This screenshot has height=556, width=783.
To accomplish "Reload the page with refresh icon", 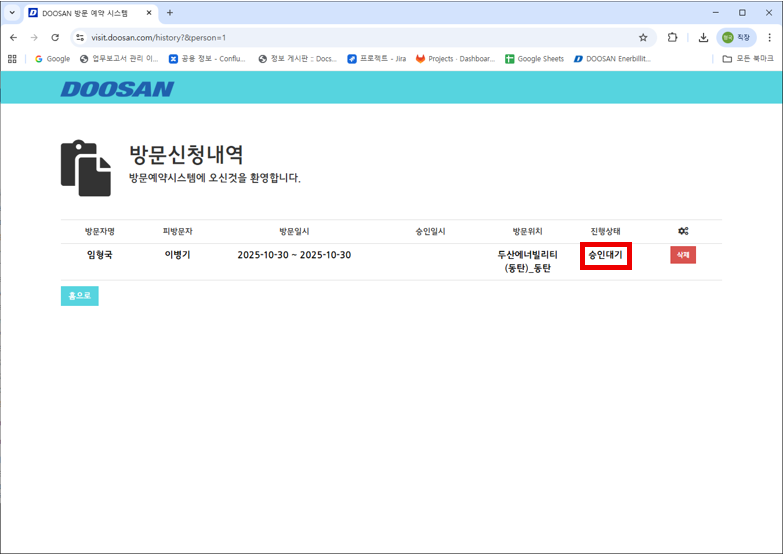I will point(55,37).
